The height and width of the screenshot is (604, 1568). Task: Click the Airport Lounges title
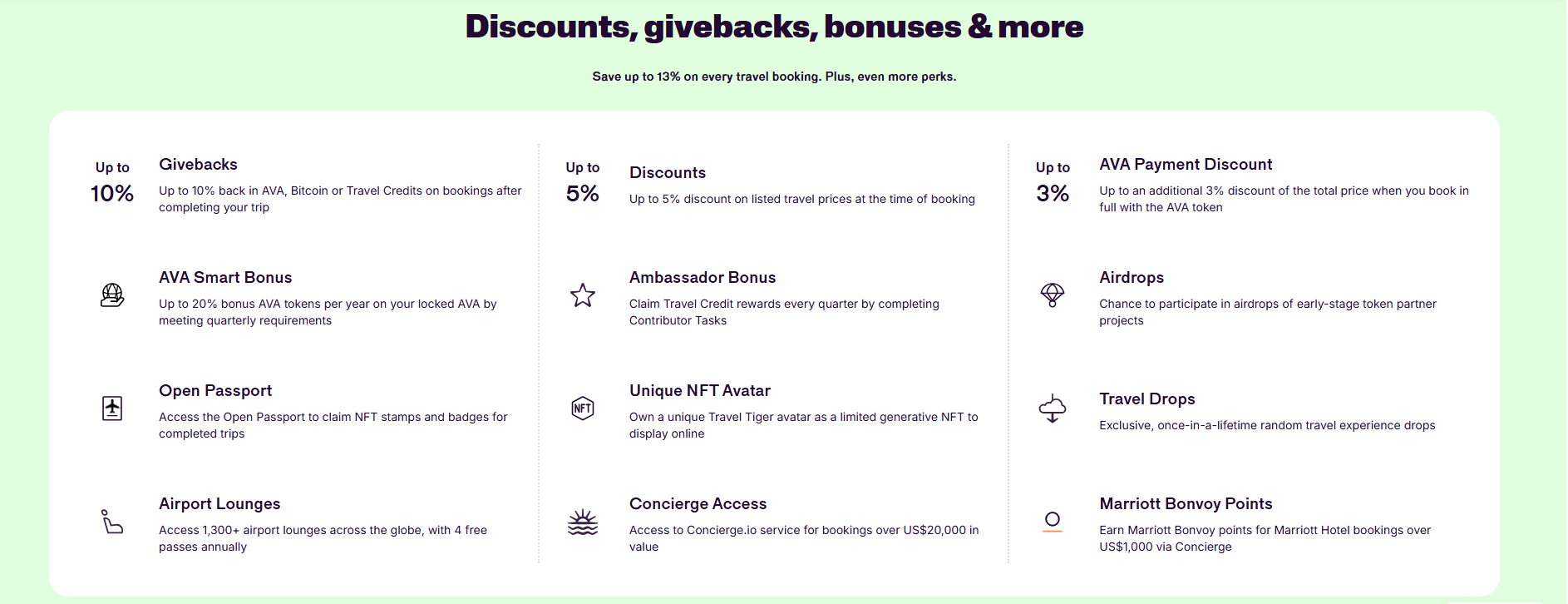tap(219, 504)
